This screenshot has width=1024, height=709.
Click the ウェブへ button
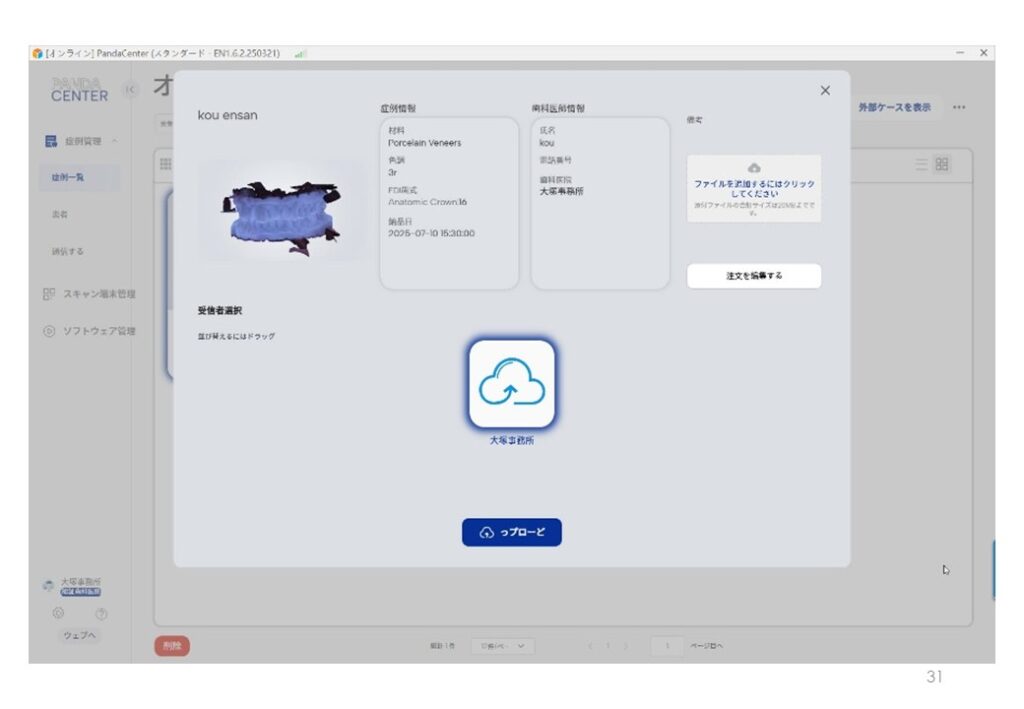coord(79,636)
